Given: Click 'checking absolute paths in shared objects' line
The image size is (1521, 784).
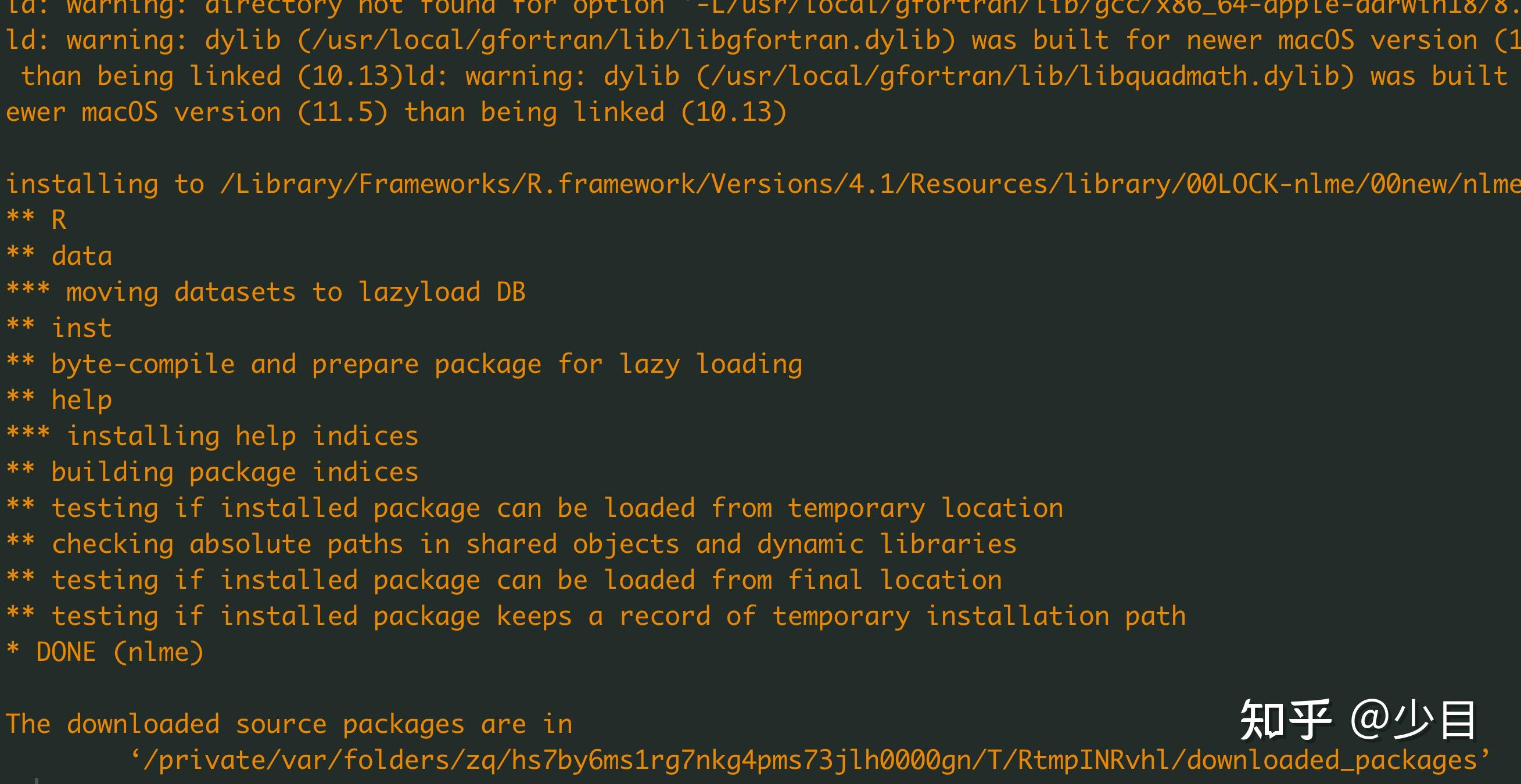Looking at the screenshot, I should (511, 544).
